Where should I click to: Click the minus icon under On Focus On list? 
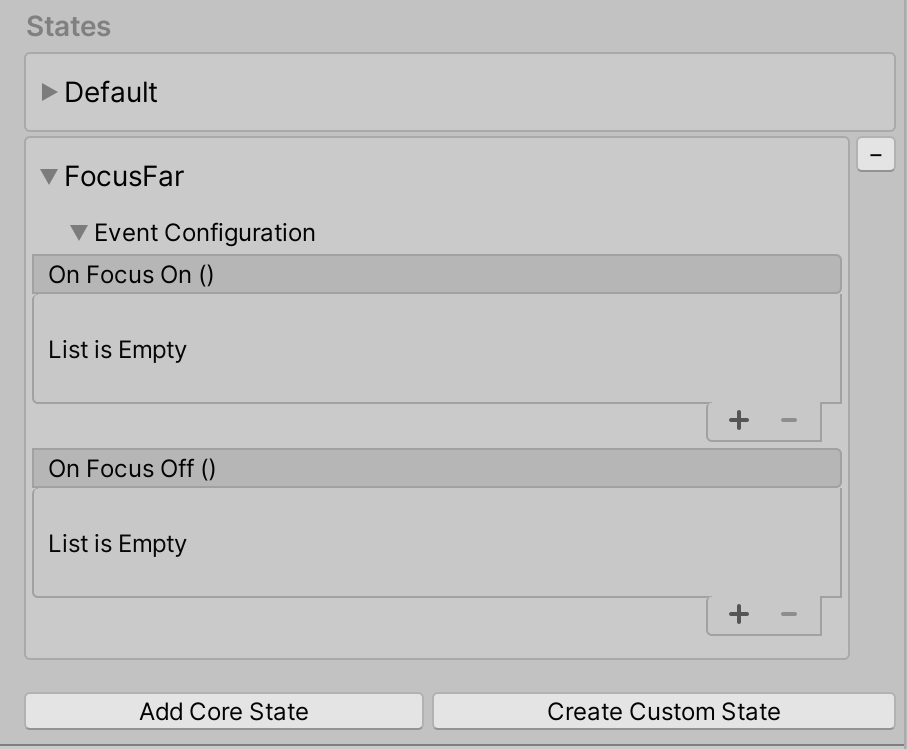789,421
